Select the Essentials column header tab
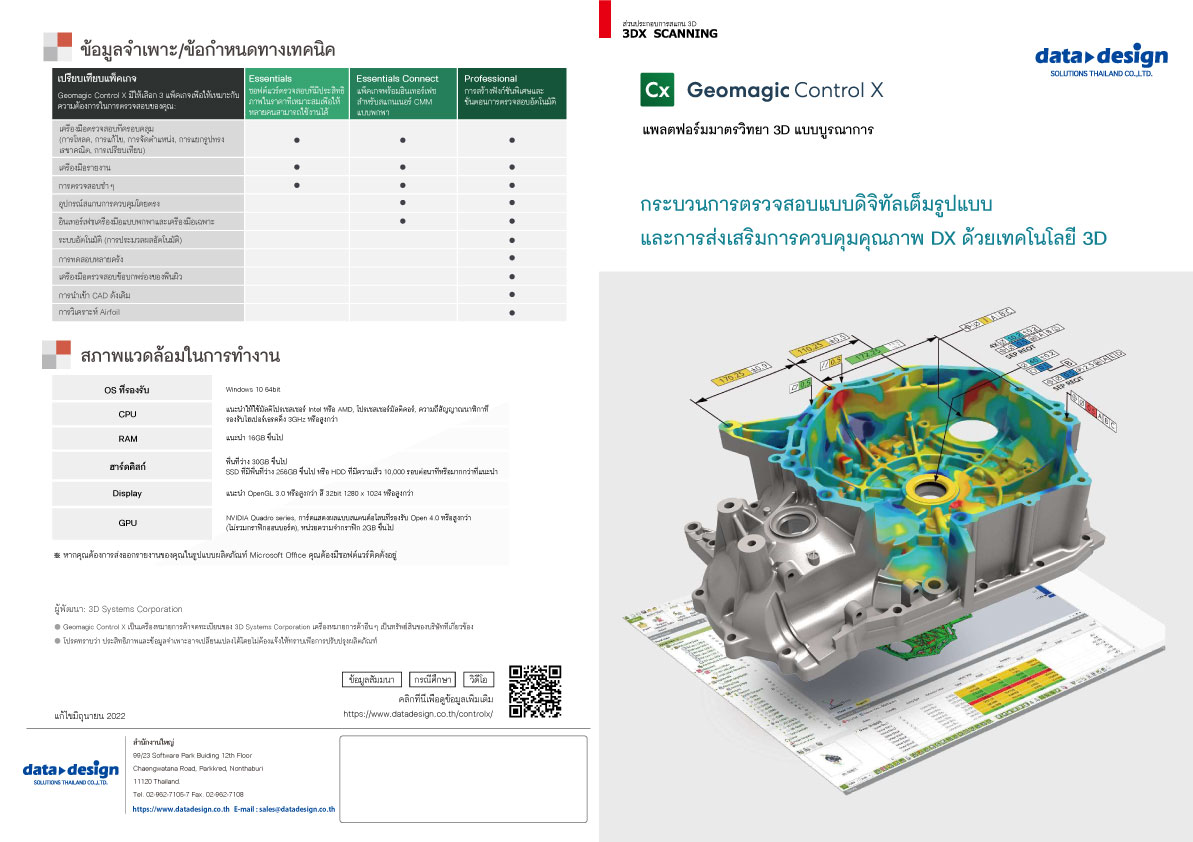This screenshot has width=1193, height=842. (269, 77)
